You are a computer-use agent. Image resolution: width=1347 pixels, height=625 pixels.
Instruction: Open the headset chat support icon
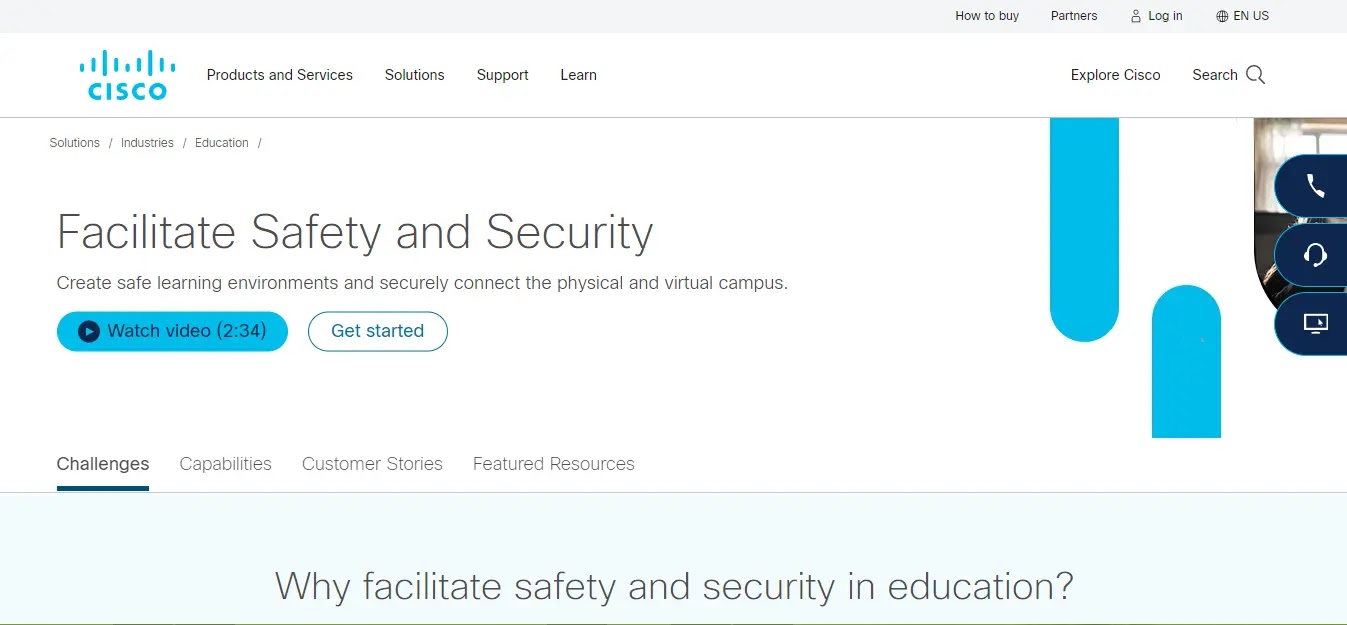(1315, 255)
